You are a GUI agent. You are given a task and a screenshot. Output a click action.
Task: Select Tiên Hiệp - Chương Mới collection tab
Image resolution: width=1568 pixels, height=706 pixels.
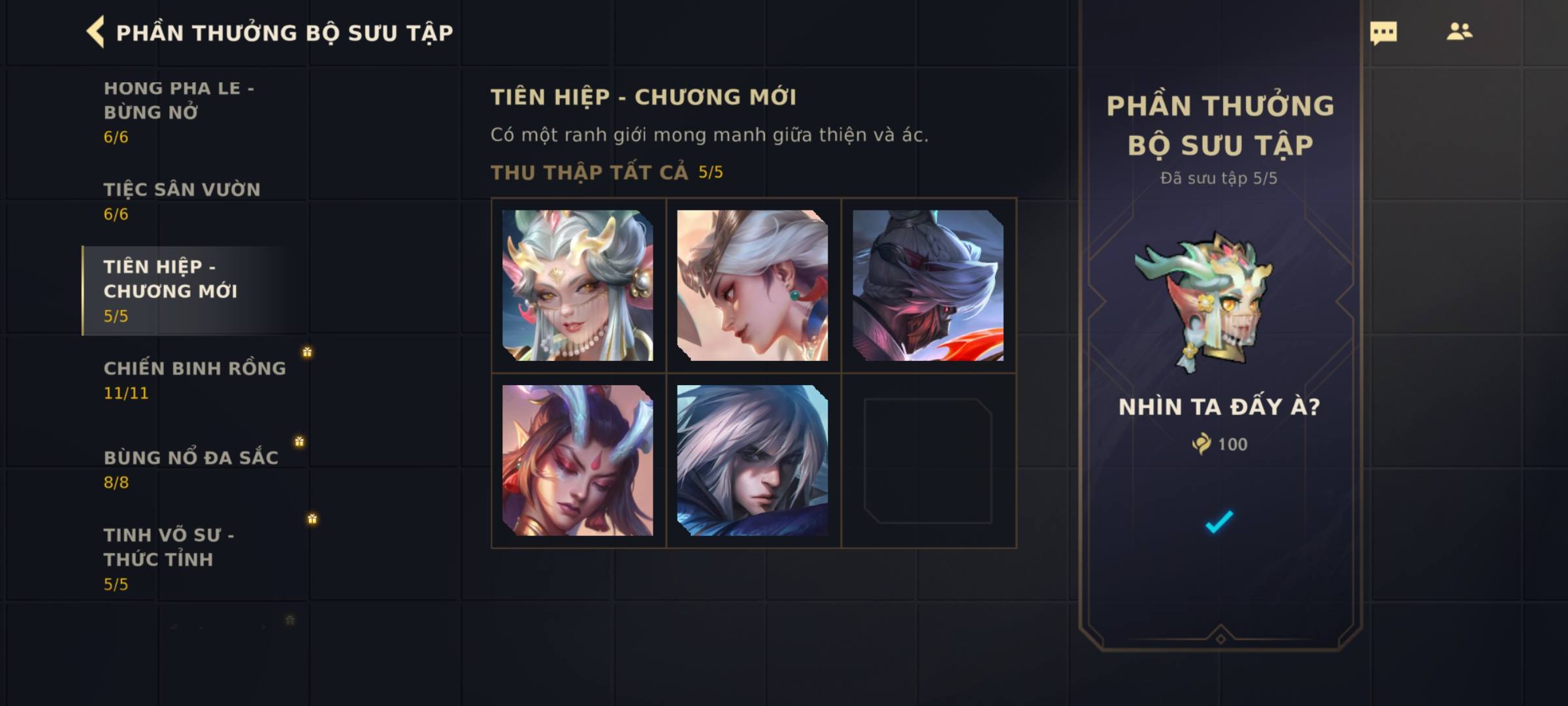[x=189, y=291]
